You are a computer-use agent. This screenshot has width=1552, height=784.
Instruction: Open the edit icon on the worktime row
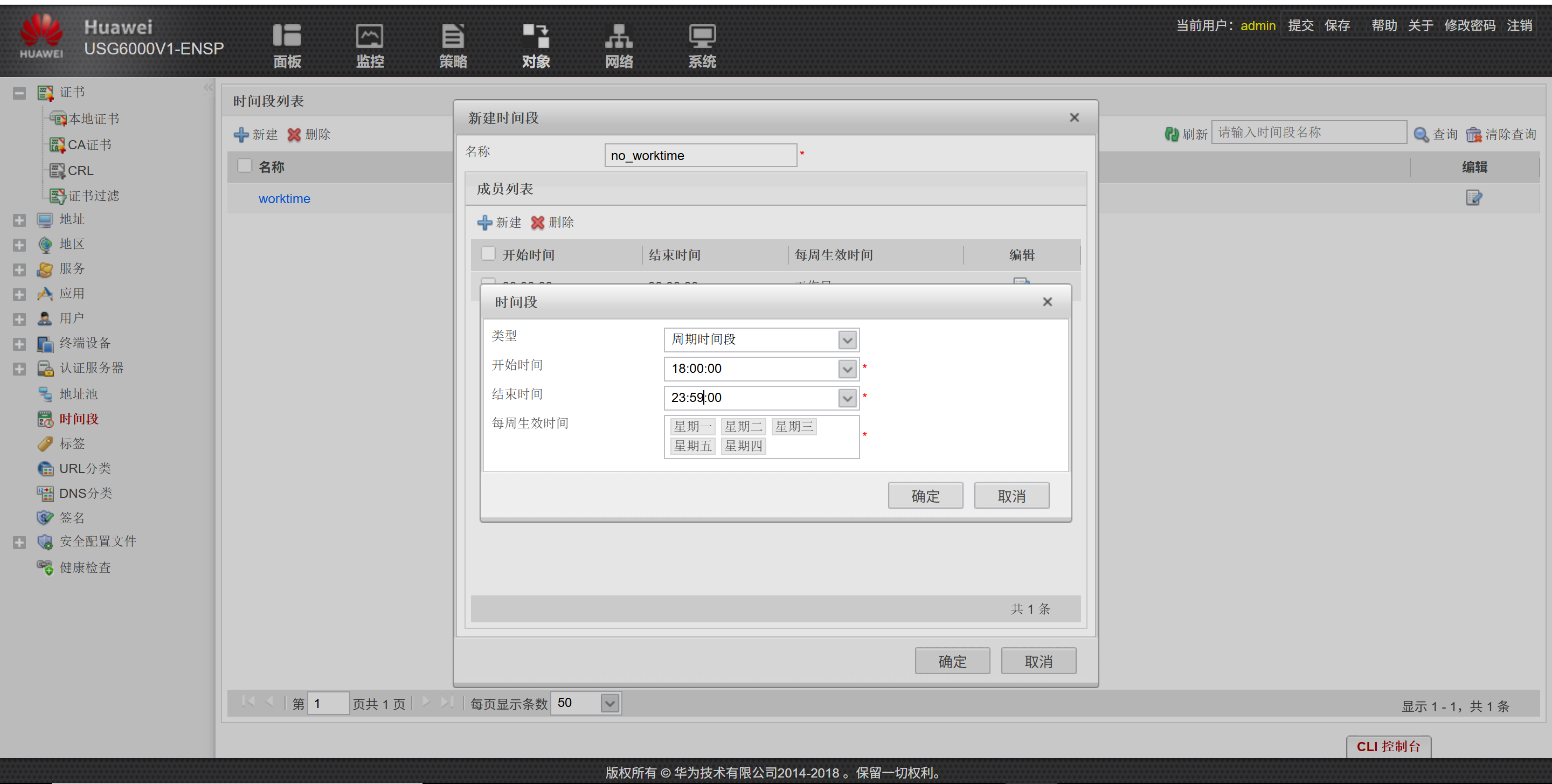pyautogui.click(x=1474, y=198)
